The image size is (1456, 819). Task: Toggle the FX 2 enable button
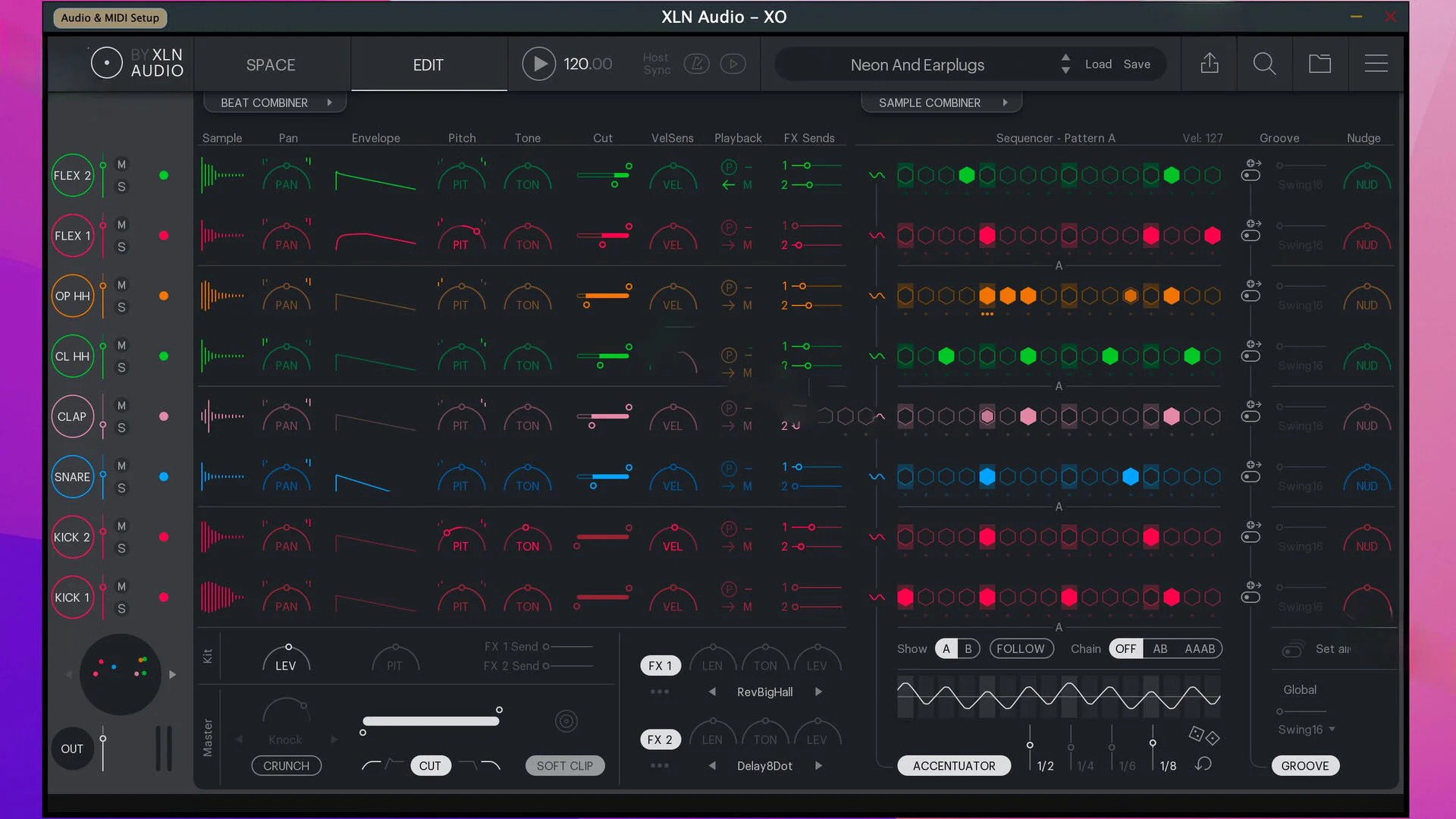(660, 739)
